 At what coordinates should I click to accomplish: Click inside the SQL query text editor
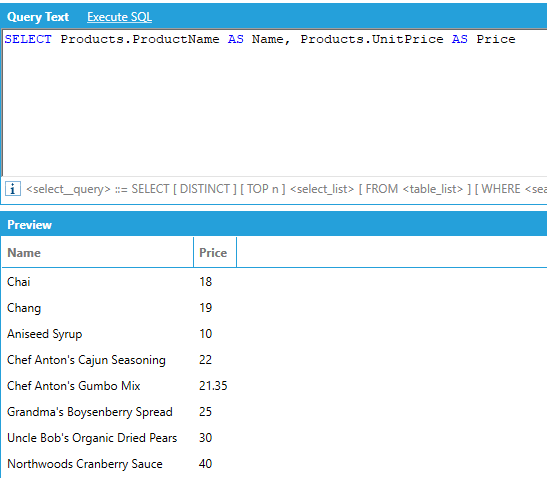click(275, 103)
